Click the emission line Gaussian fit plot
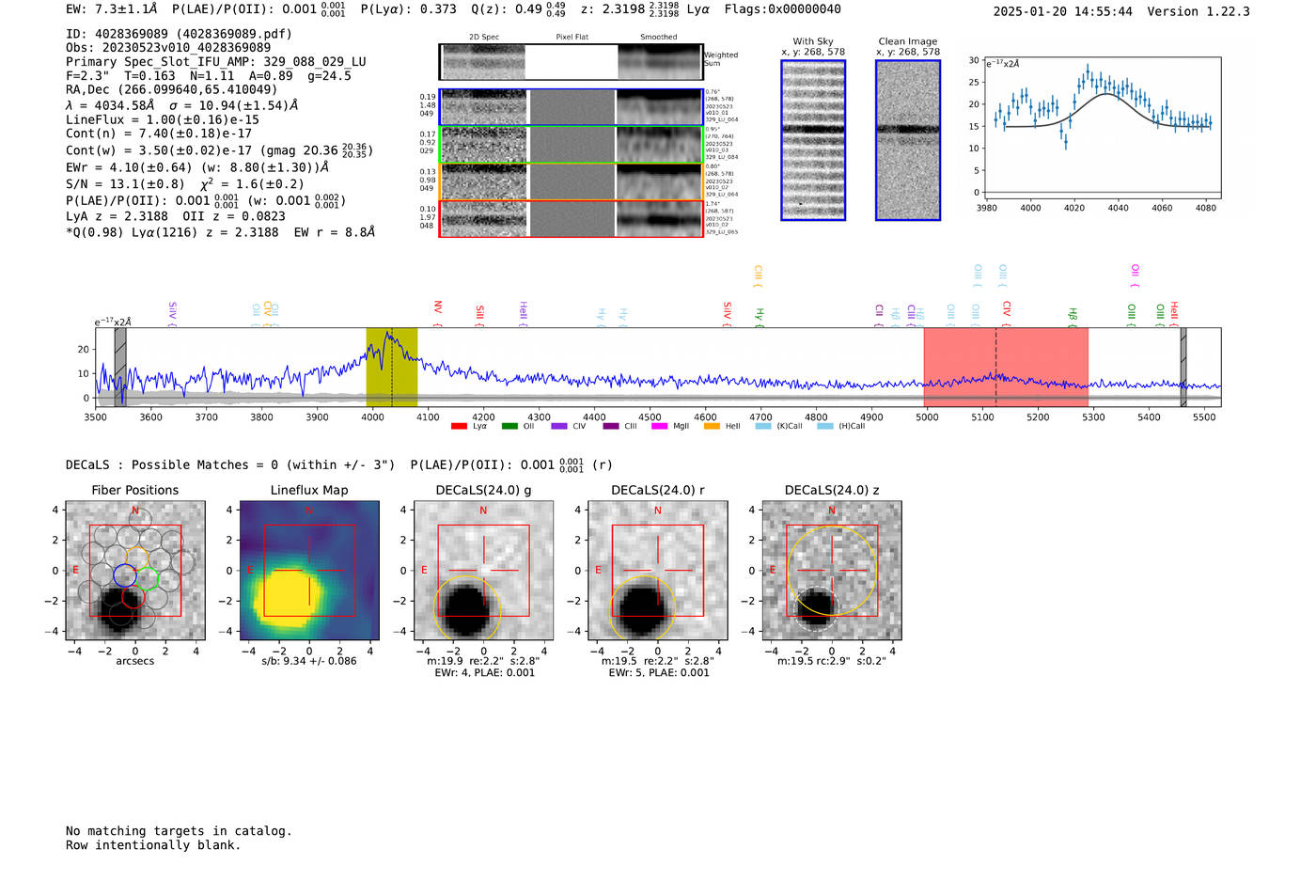The image size is (1316, 896). tap(1102, 129)
